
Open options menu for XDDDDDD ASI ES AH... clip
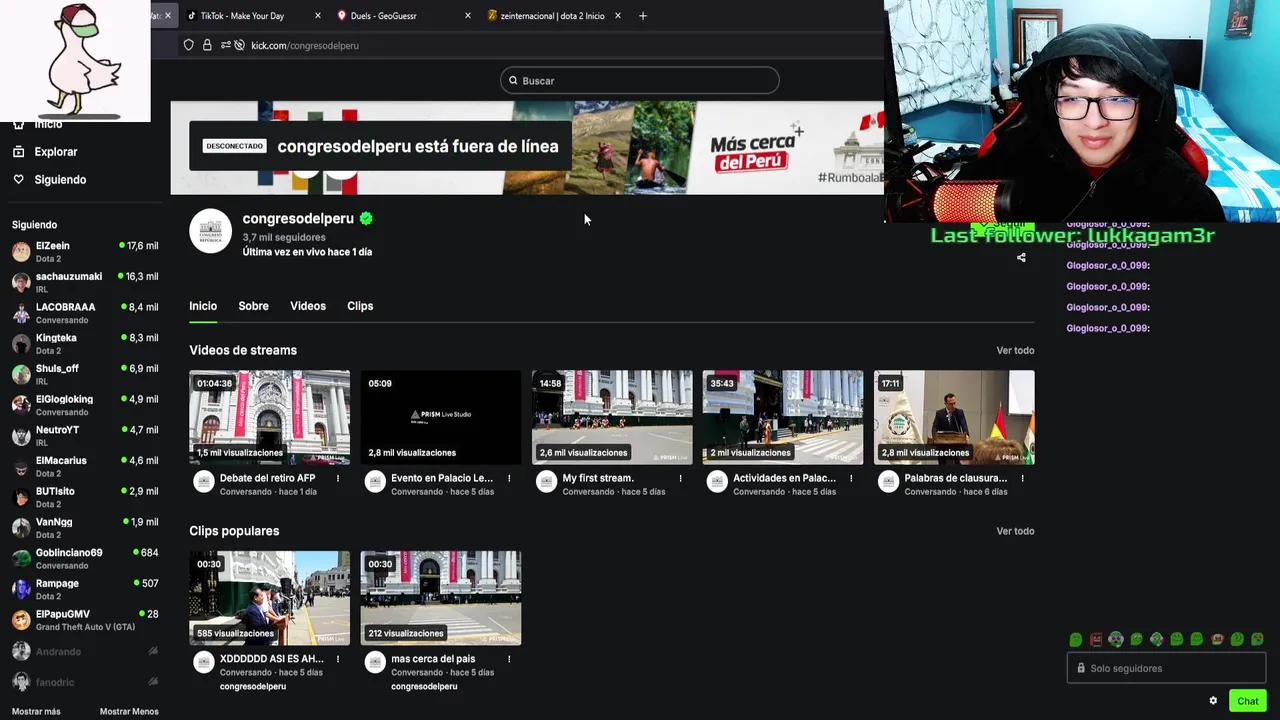337,659
